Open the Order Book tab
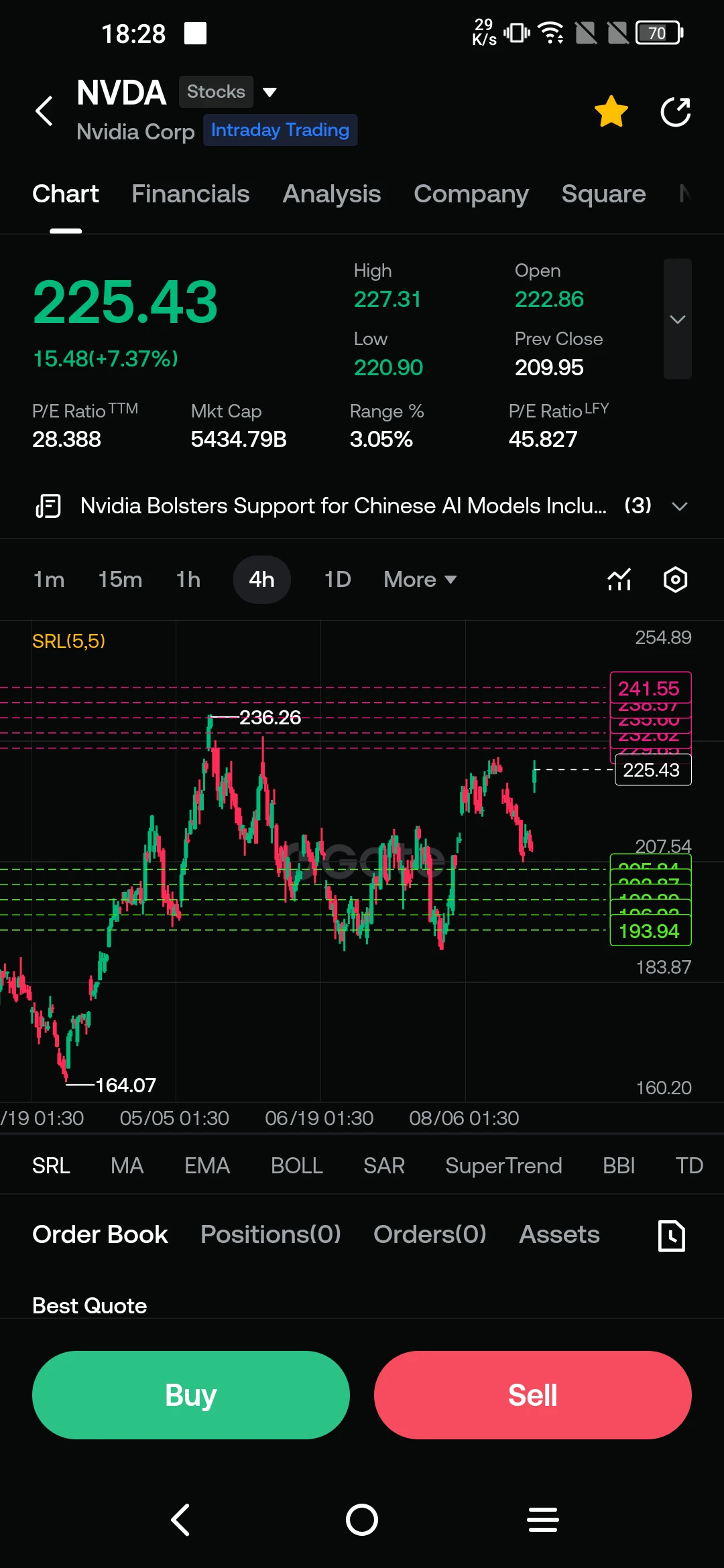 coord(100,1234)
